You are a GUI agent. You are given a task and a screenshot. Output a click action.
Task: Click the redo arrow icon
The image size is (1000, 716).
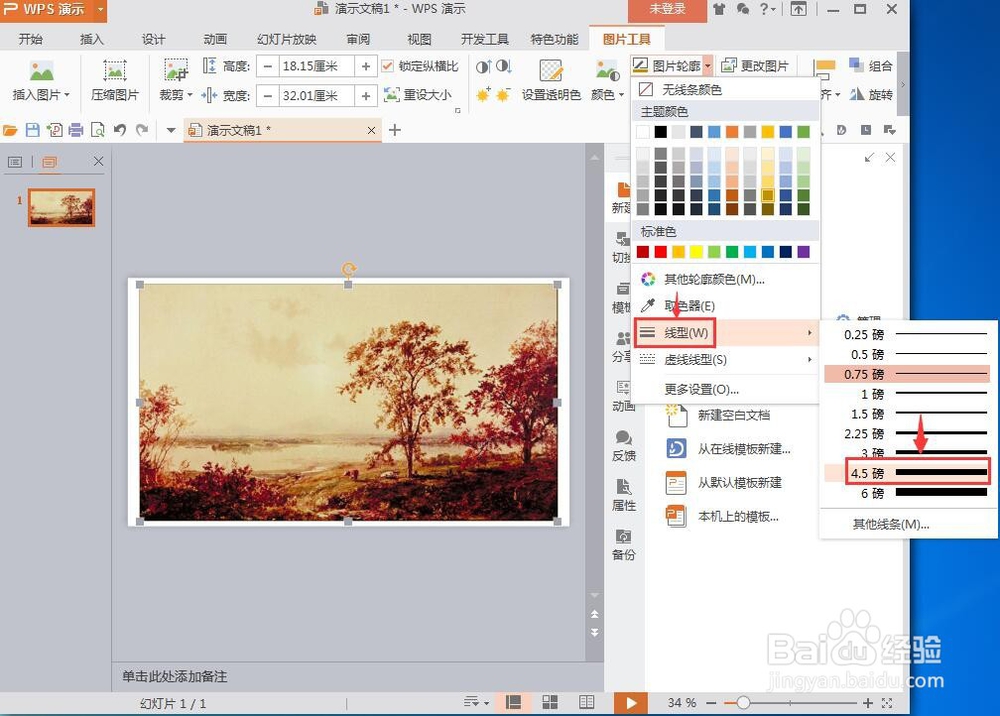tap(142, 130)
